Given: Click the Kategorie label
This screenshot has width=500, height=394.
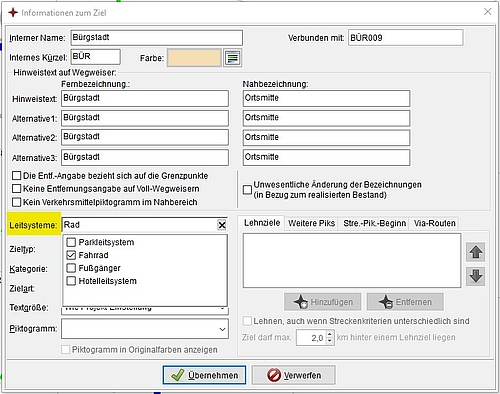Looking at the screenshot, I should [x=29, y=269].
